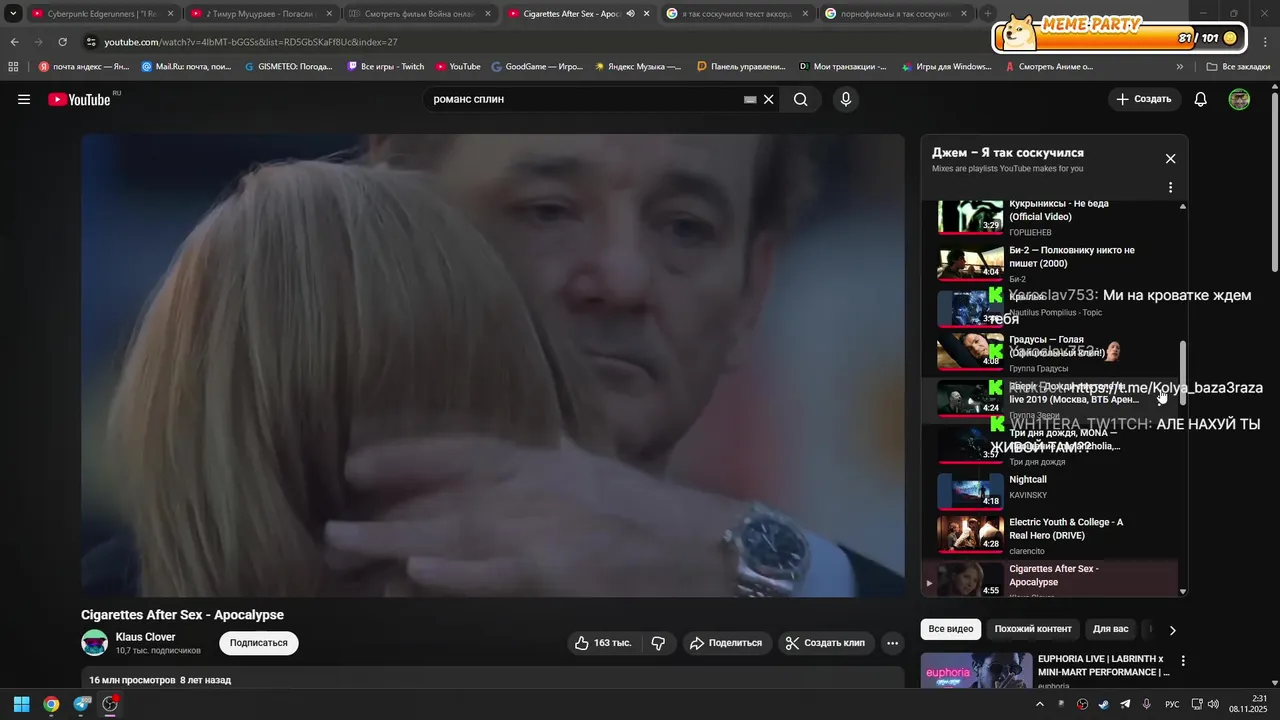Open playlist panel three-dot options menu
Image resolution: width=1280 pixels, height=720 pixels.
pos(1170,187)
